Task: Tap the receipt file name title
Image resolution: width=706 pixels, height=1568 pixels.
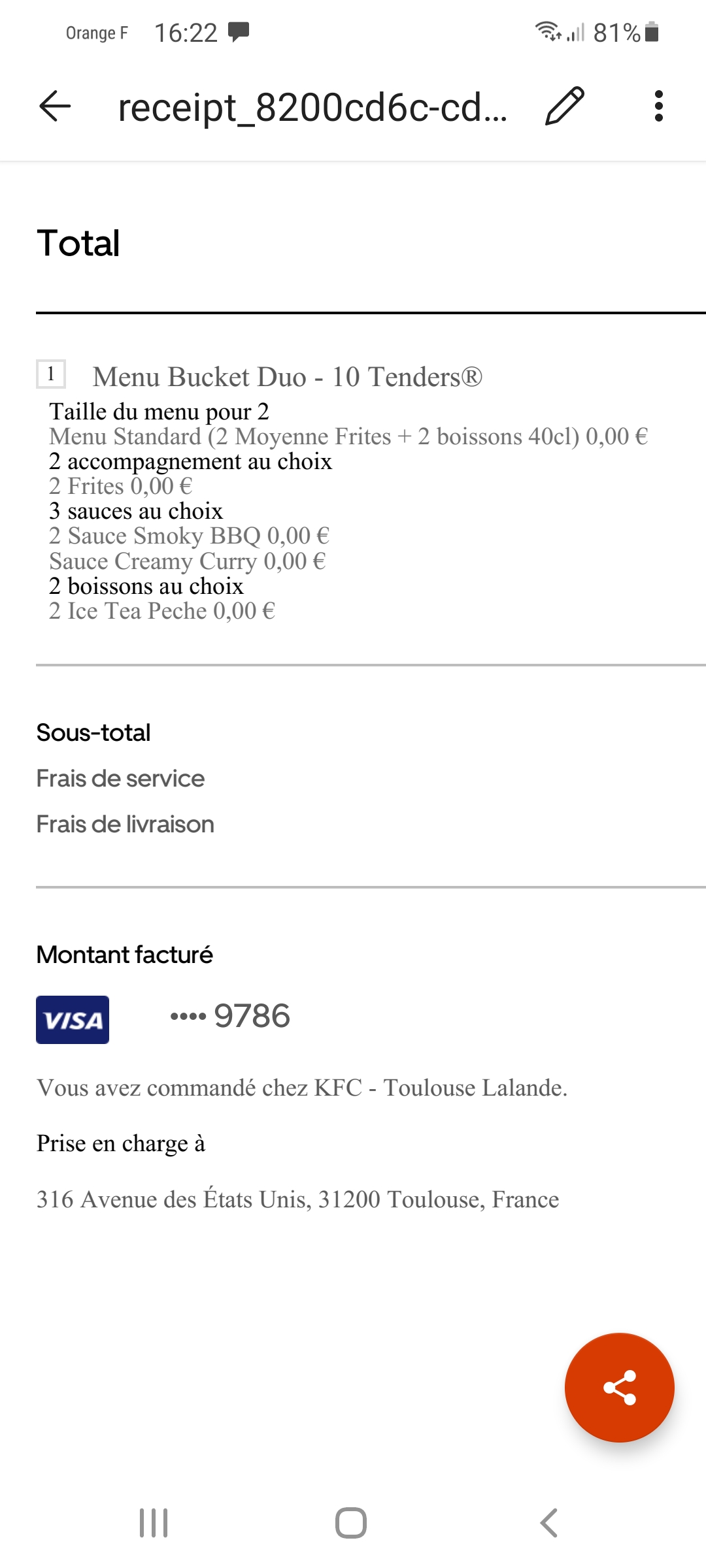Action: [312, 107]
